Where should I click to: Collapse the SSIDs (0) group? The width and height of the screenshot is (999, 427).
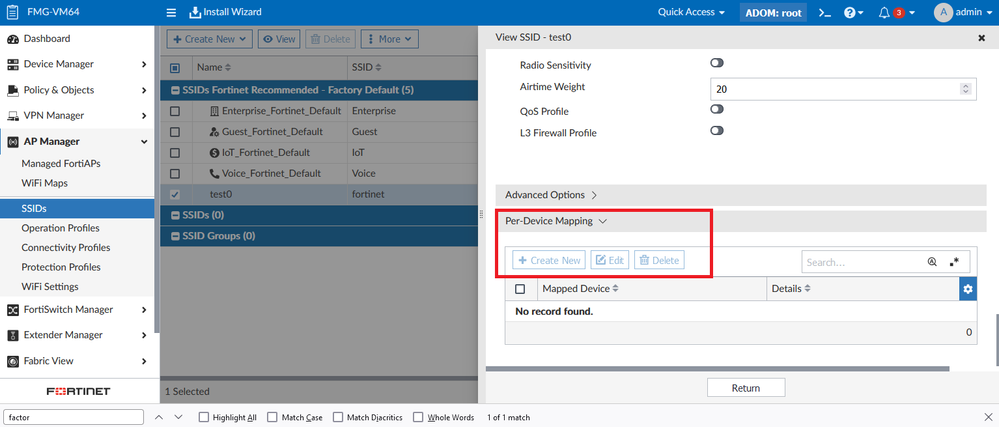176,215
